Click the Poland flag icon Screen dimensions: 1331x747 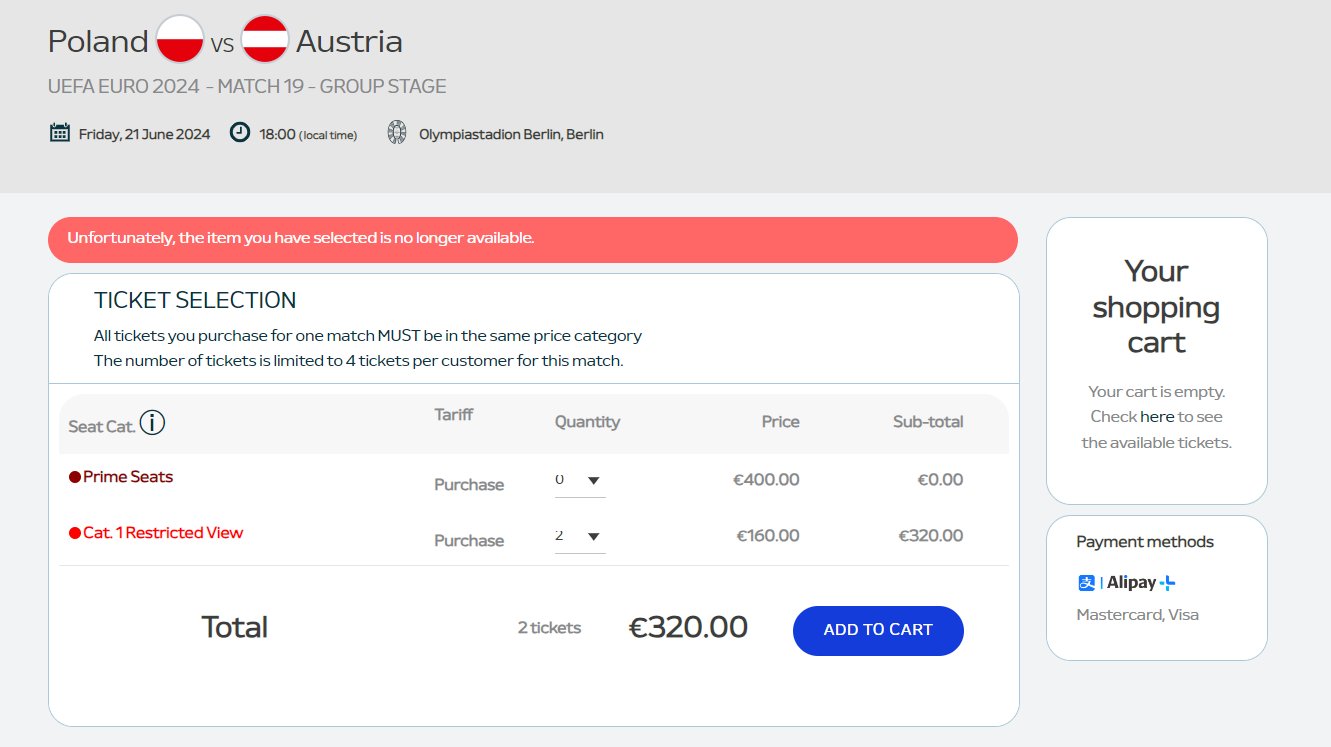(180, 40)
